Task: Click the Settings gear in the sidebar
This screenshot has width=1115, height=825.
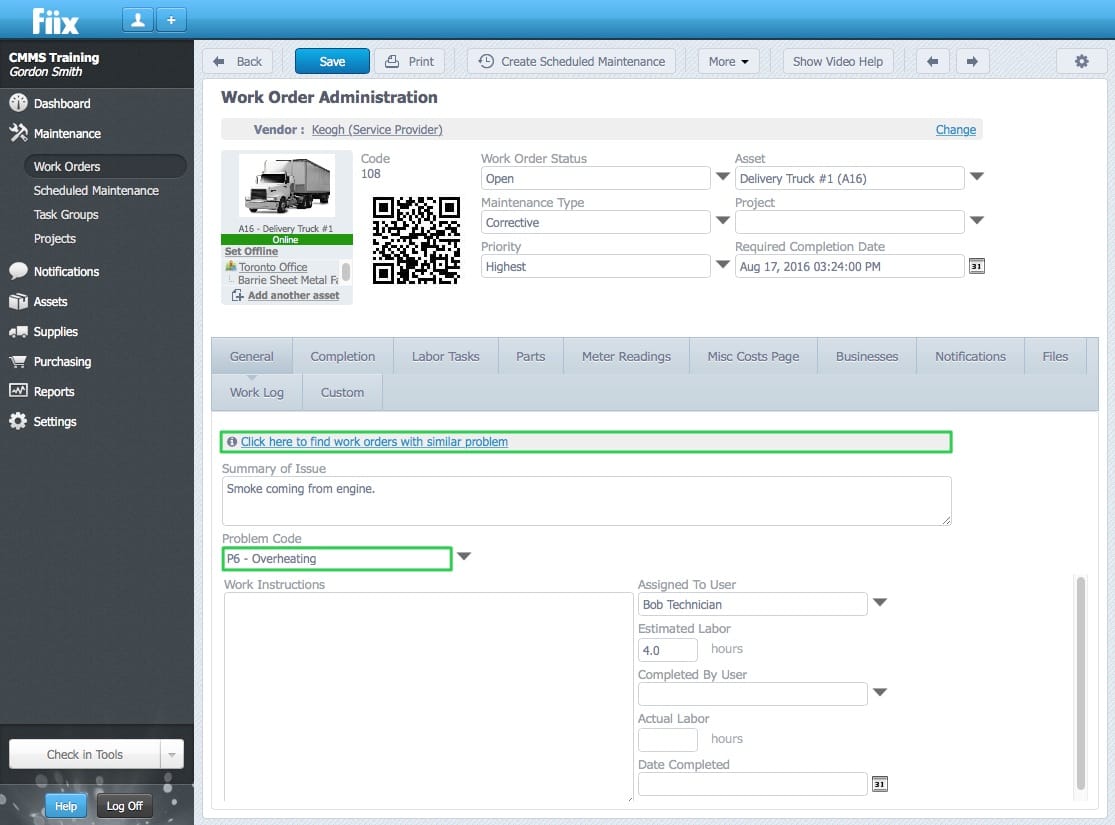Action: point(20,421)
